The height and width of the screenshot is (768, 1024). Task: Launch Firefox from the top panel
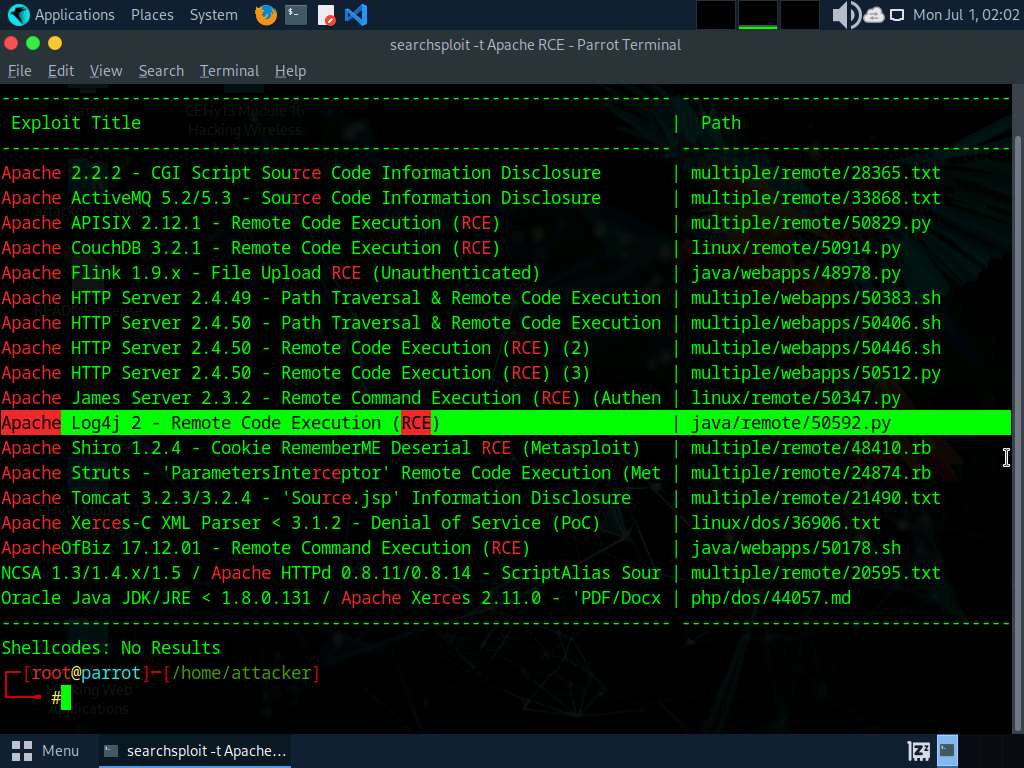(265, 15)
